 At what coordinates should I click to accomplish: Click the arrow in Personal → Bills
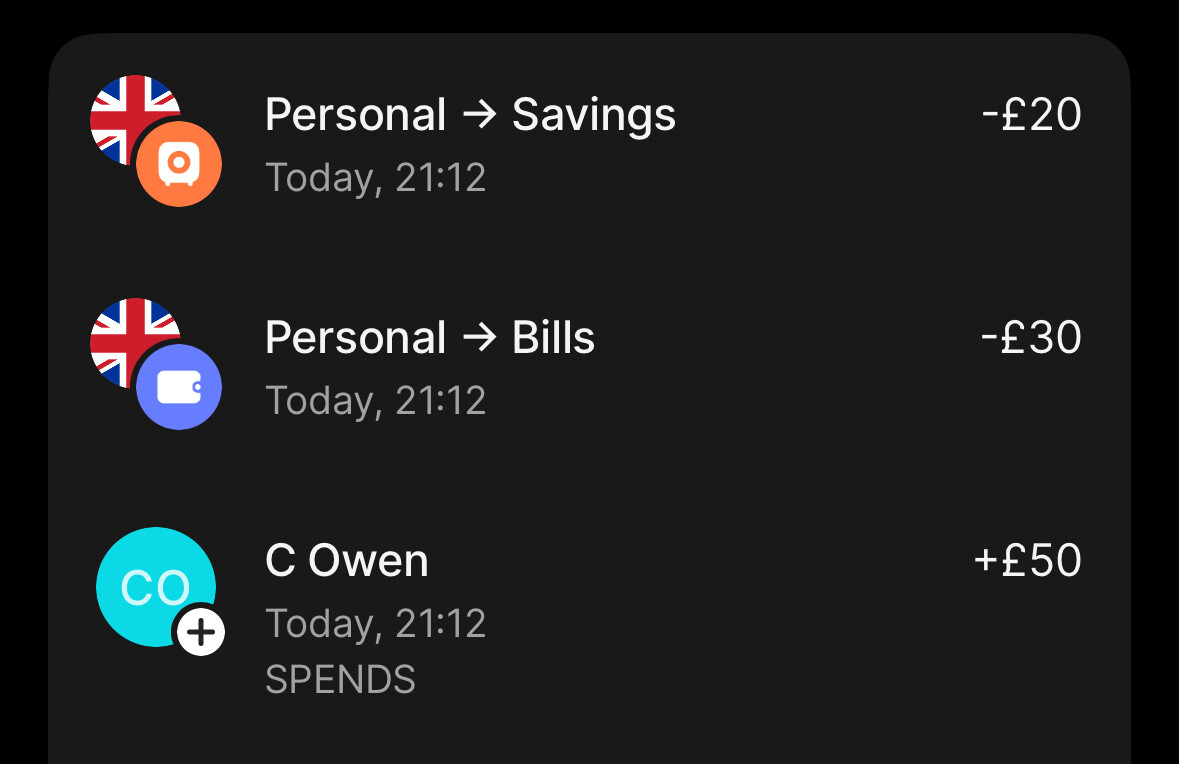click(x=480, y=338)
